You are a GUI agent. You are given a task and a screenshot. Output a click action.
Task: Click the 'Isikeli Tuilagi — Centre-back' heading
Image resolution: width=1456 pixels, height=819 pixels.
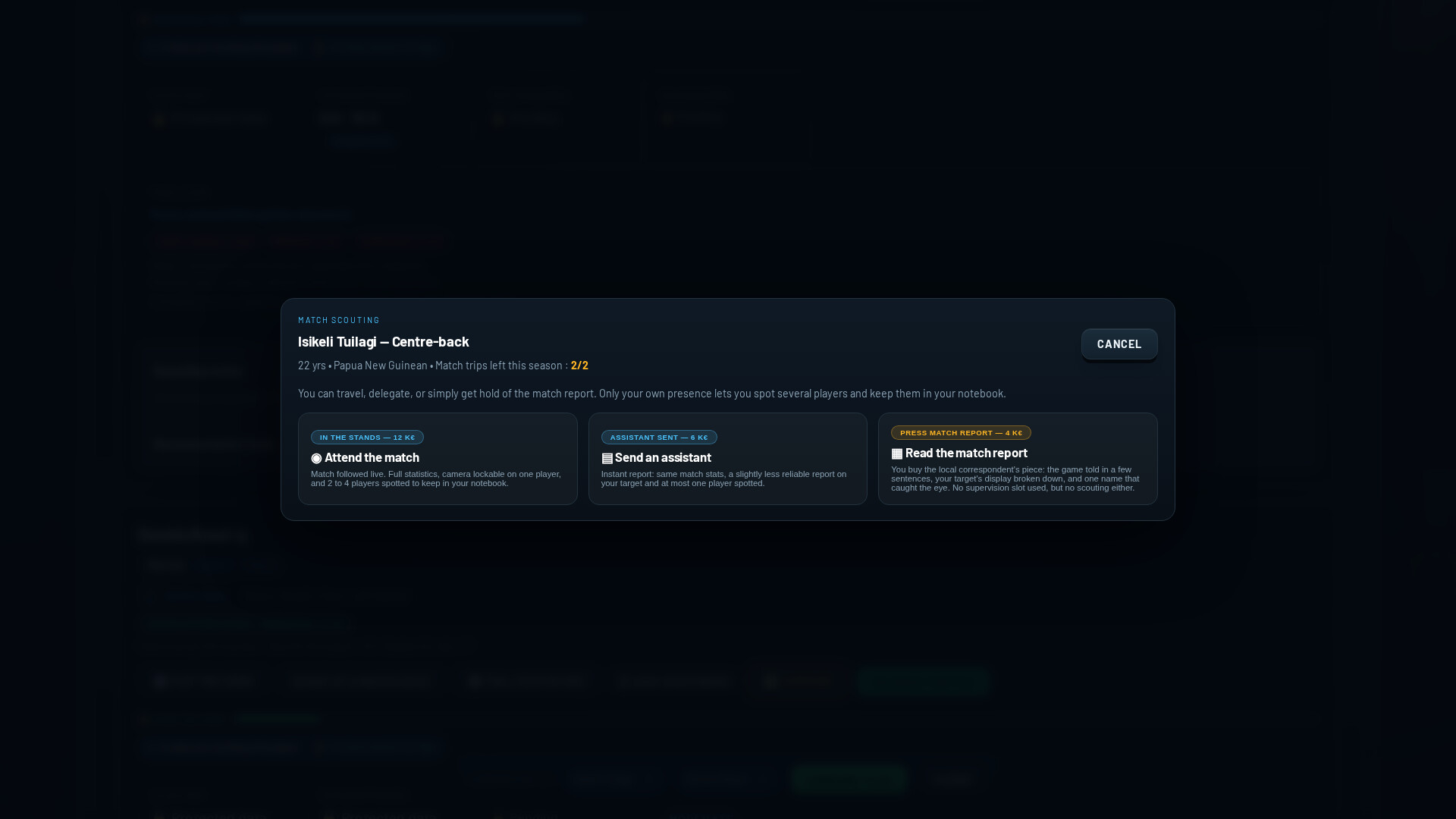tap(383, 341)
